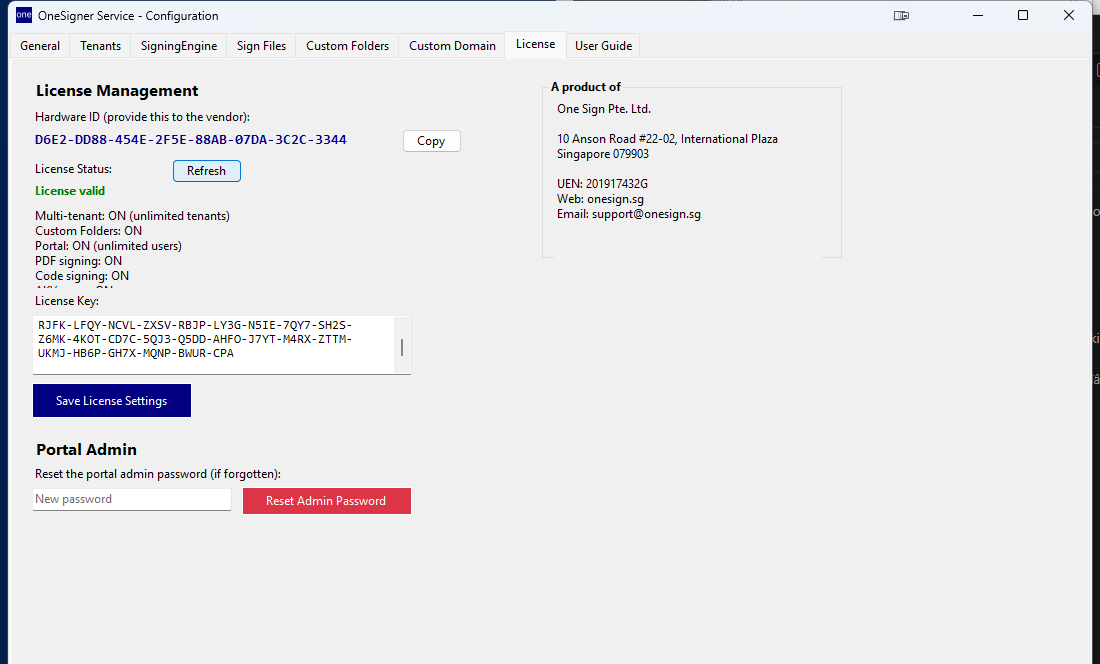
Task: Select the License tab
Action: (535, 44)
